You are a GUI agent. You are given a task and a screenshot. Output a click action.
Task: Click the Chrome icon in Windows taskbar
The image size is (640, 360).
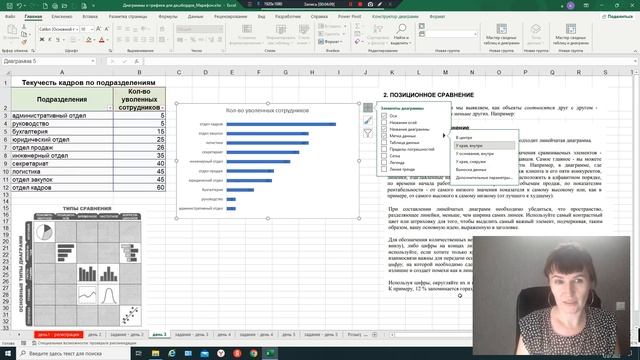tap(253, 353)
